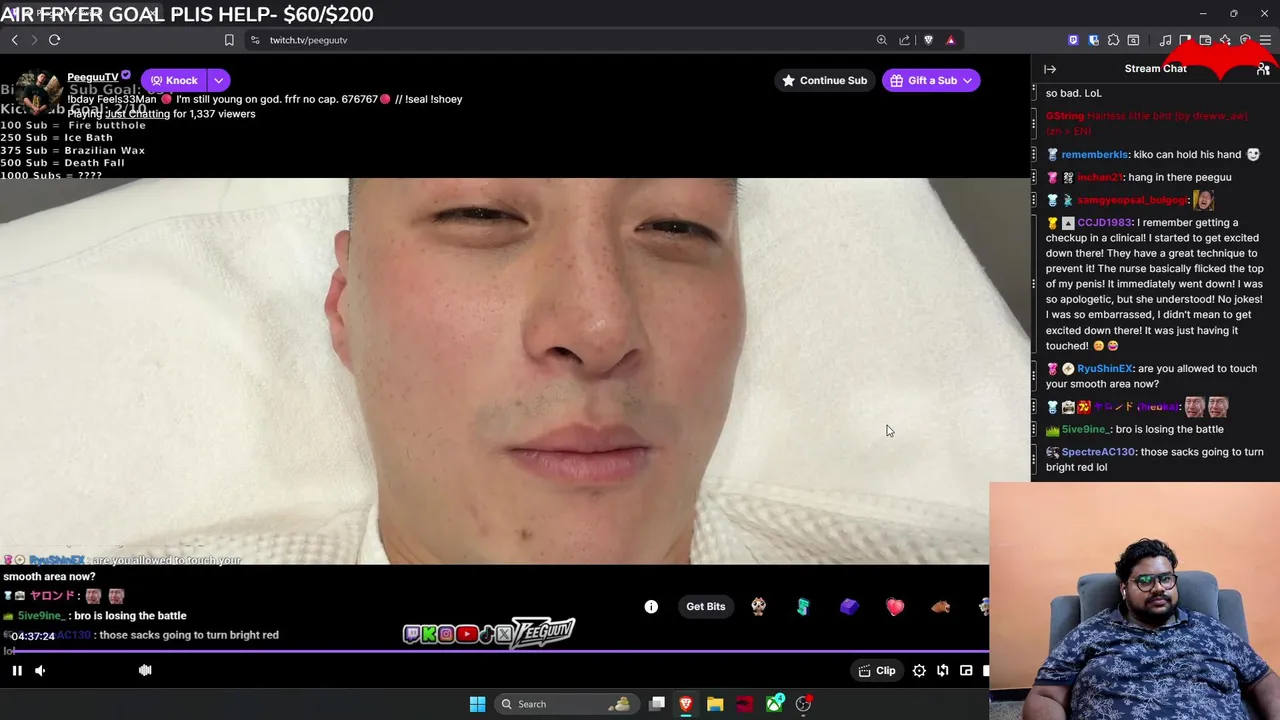Open PeeguuTV channel avatar

(38, 94)
